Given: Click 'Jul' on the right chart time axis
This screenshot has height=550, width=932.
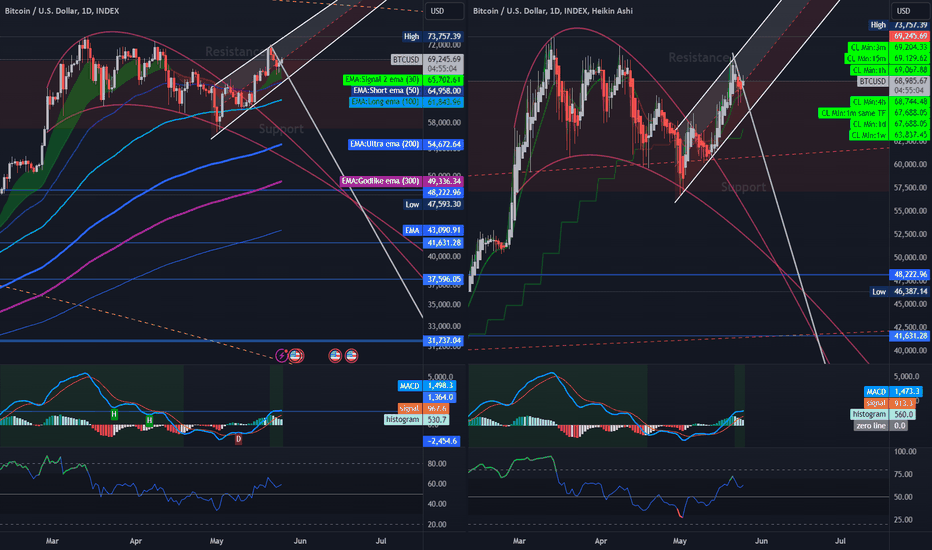Looking at the screenshot, I should click(840, 541).
